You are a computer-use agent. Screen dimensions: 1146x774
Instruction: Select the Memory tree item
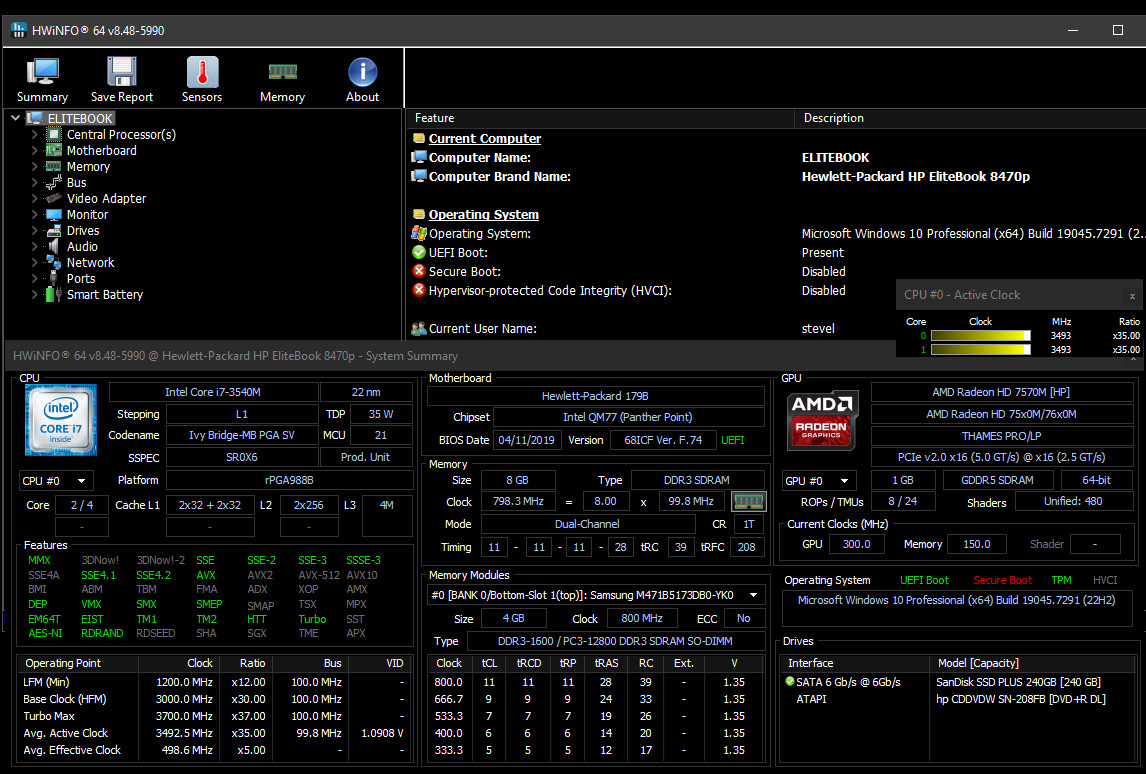[88, 167]
